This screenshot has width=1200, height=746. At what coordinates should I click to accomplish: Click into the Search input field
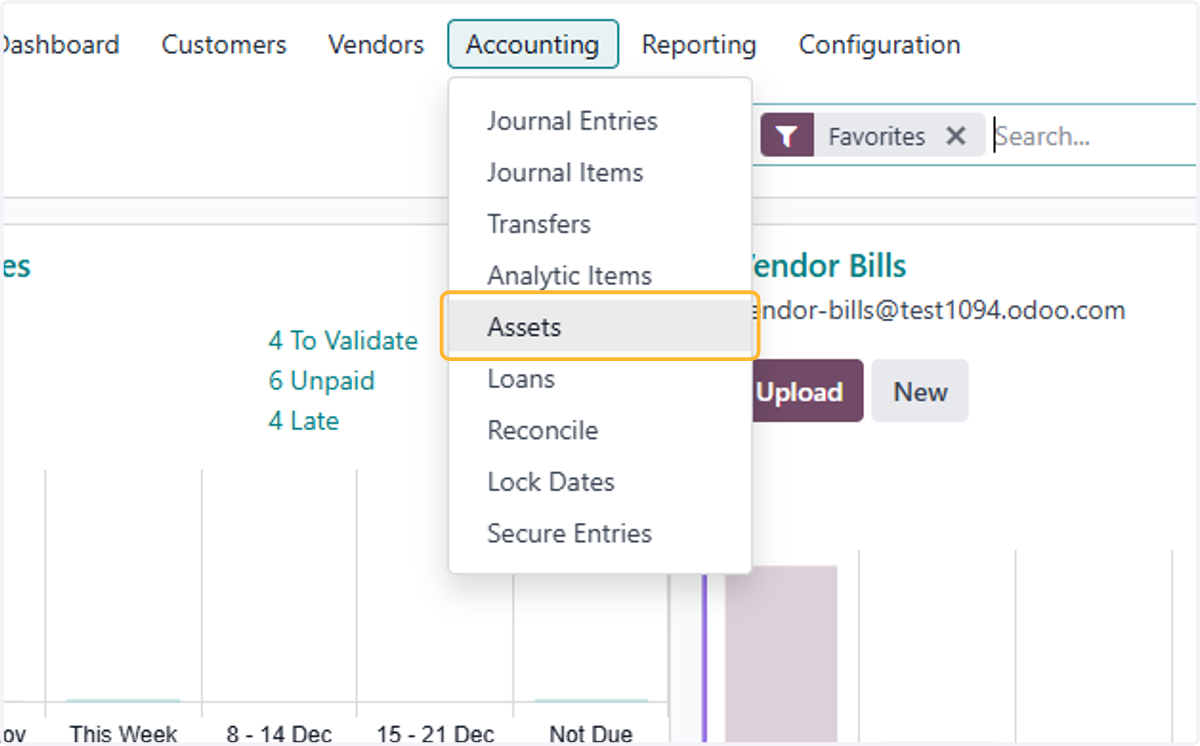tap(1093, 136)
